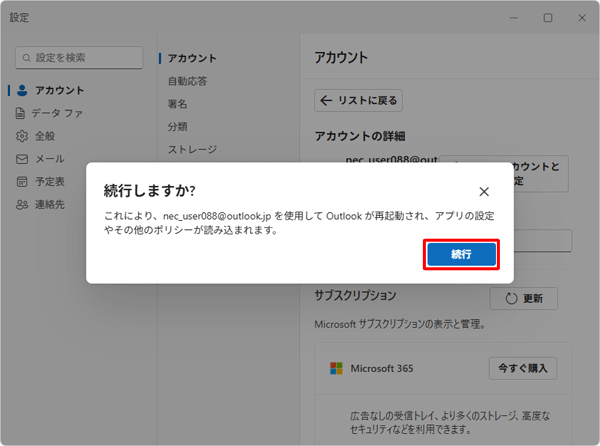Screen dimensions: 600x446
Task: Click the calendar icon next to 予定表
Action: (22, 182)
